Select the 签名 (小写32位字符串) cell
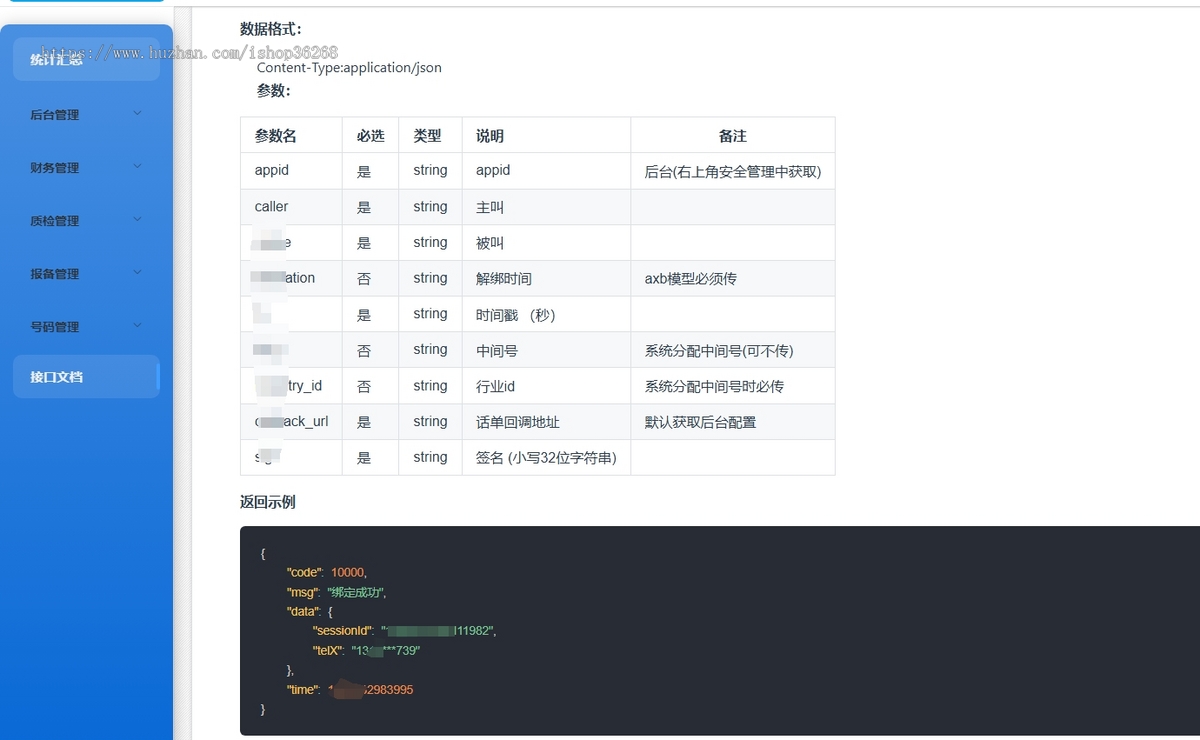The height and width of the screenshot is (740, 1200). click(x=546, y=458)
